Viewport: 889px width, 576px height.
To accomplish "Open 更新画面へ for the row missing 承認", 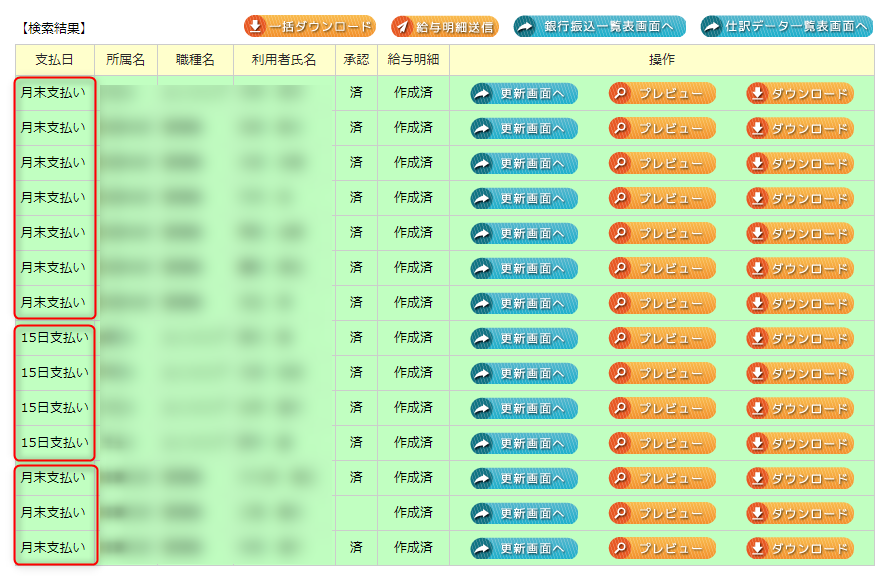I will [524, 514].
